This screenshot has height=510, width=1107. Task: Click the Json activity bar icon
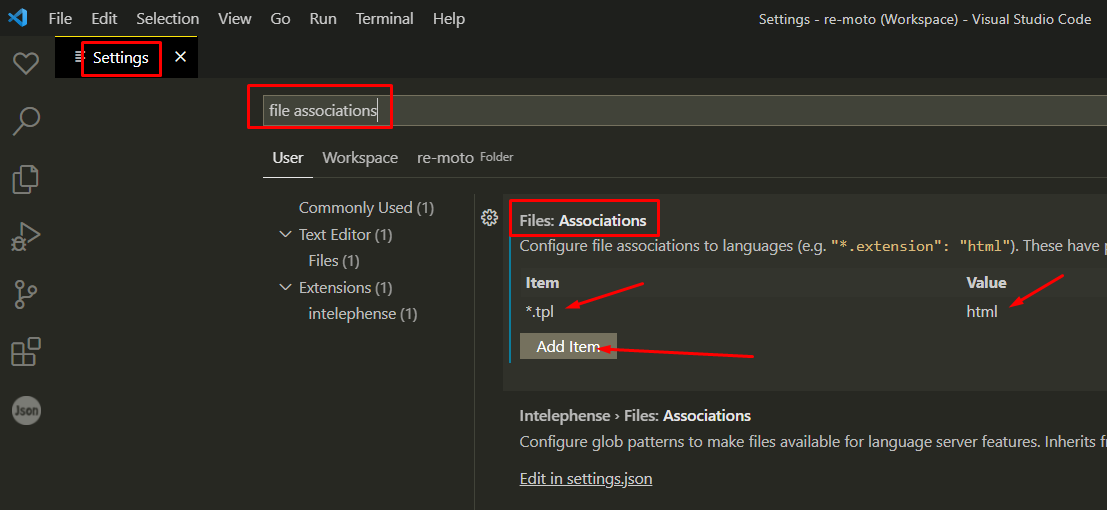(x=26, y=410)
